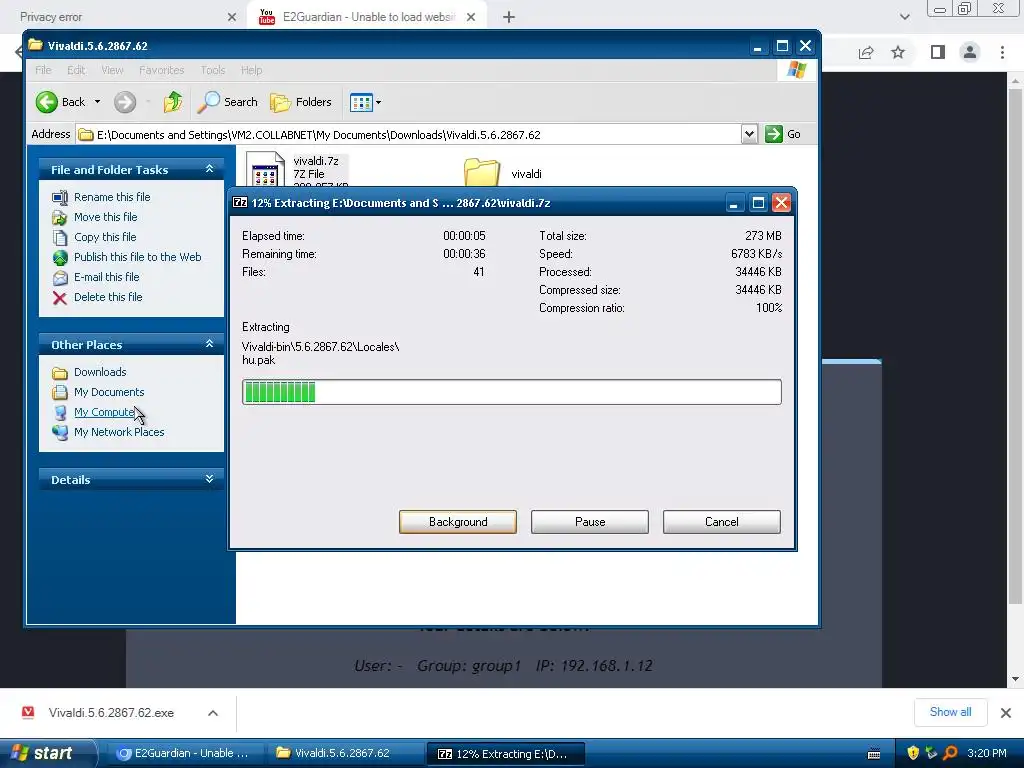This screenshot has height=768, width=1024.
Task: Select the vivaldi.7z file icon
Action: click(266, 170)
